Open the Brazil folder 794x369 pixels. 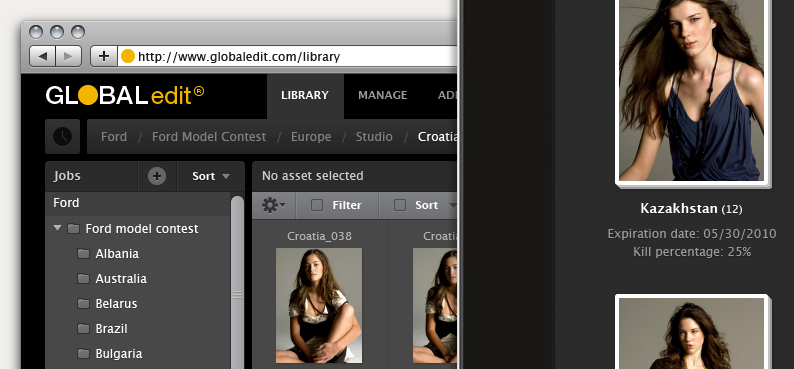click(111, 329)
